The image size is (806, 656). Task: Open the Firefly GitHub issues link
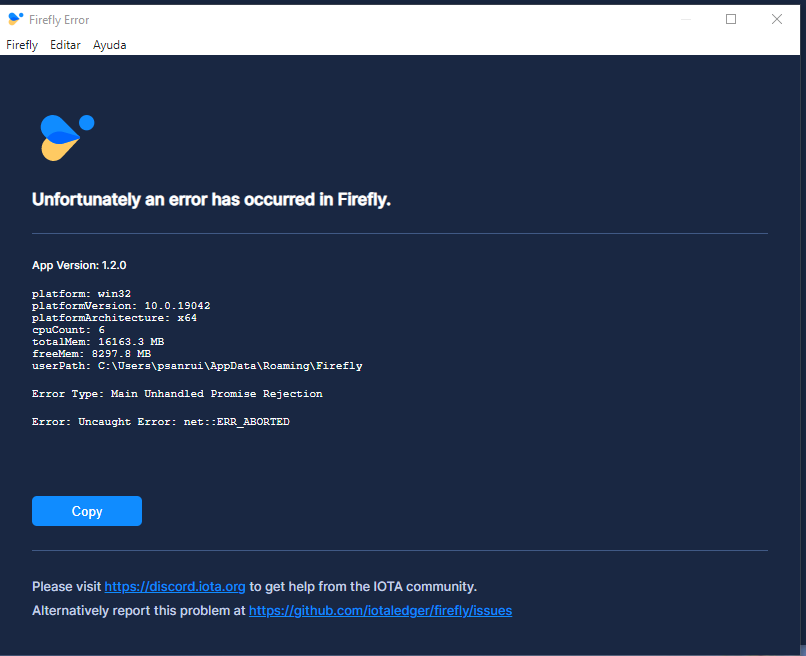(x=380, y=610)
